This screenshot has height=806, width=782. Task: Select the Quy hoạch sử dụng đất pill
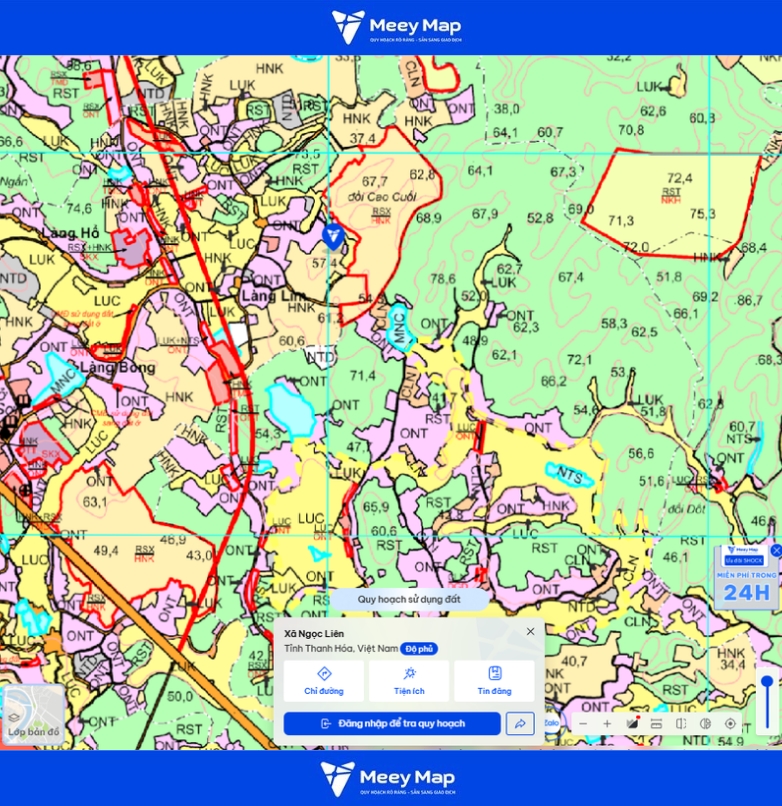click(409, 599)
